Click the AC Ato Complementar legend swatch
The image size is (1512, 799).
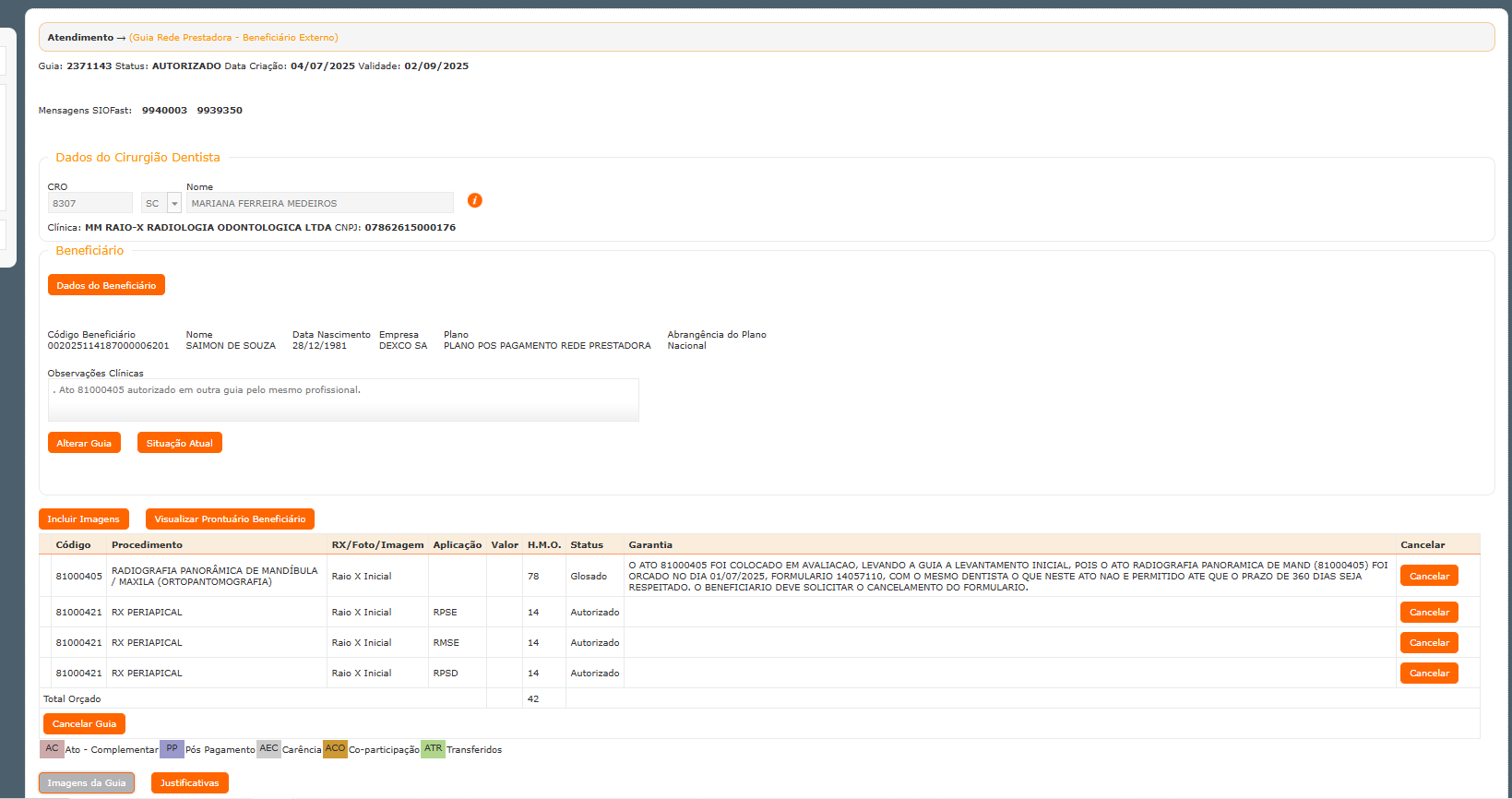pos(52,749)
